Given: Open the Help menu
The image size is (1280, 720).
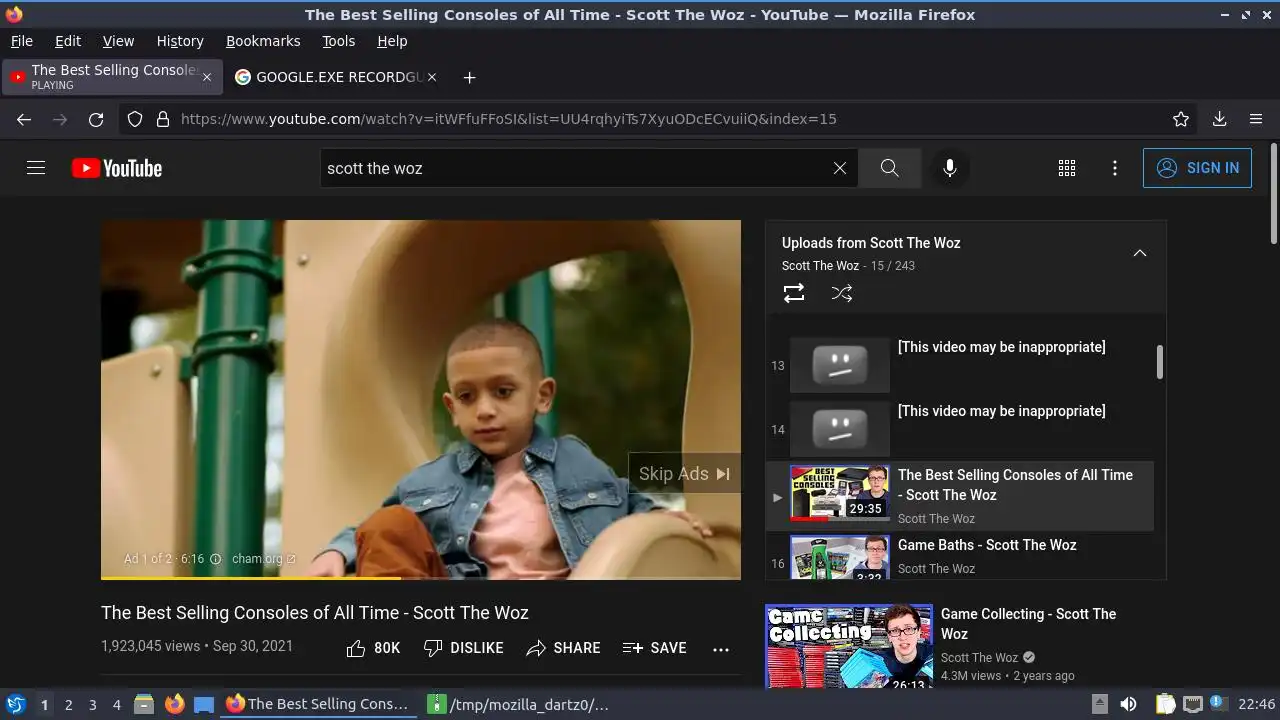Looking at the screenshot, I should [392, 41].
